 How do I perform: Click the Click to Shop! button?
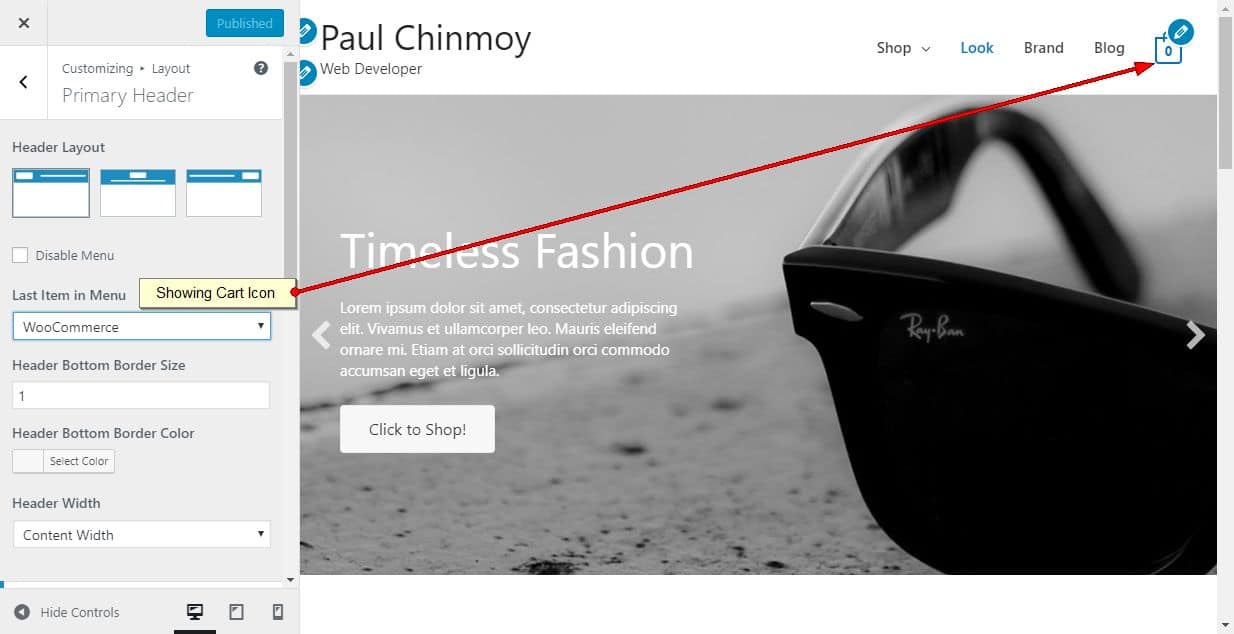tap(417, 429)
